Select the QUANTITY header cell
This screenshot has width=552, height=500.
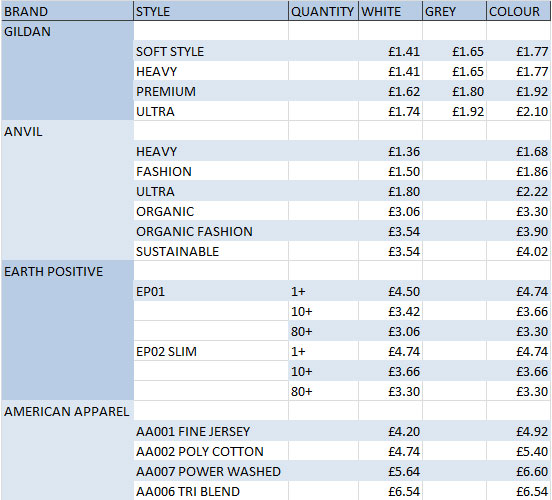(x=323, y=11)
